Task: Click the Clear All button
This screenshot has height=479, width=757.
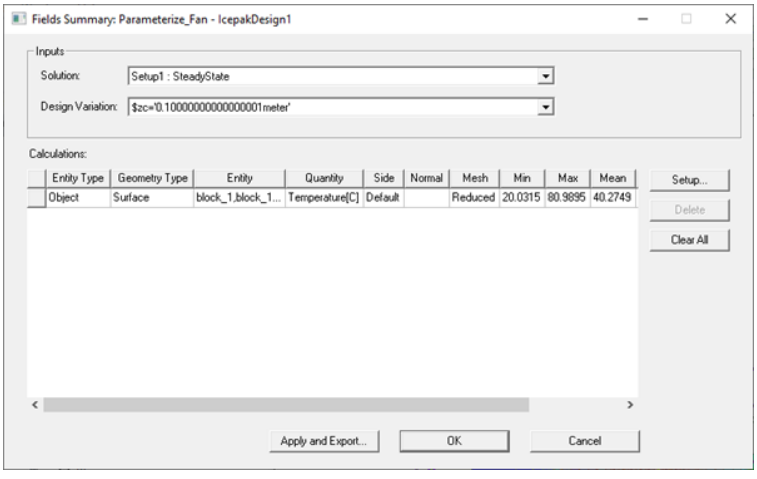Action: point(689,240)
